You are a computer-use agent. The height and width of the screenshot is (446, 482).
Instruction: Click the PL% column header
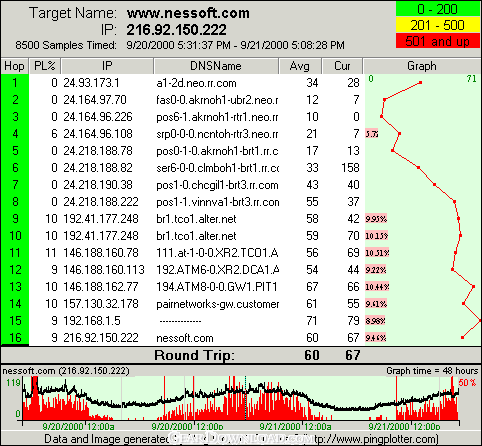pos(45,66)
